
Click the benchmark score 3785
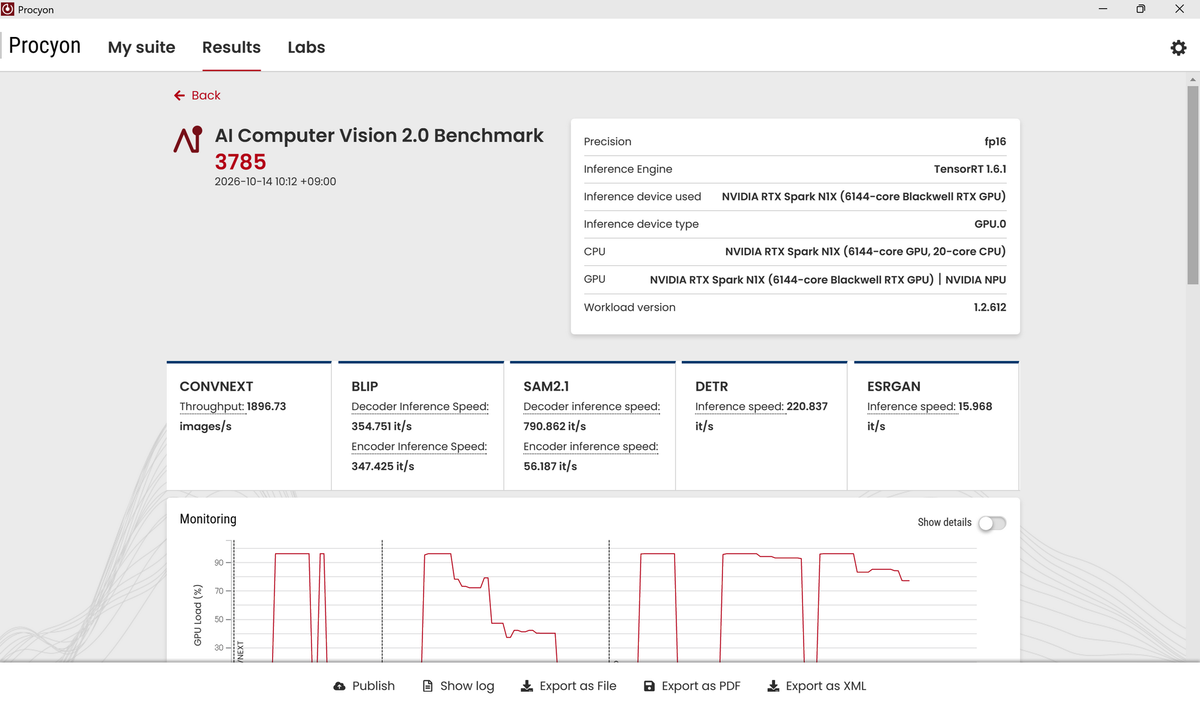click(x=241, y=162)
